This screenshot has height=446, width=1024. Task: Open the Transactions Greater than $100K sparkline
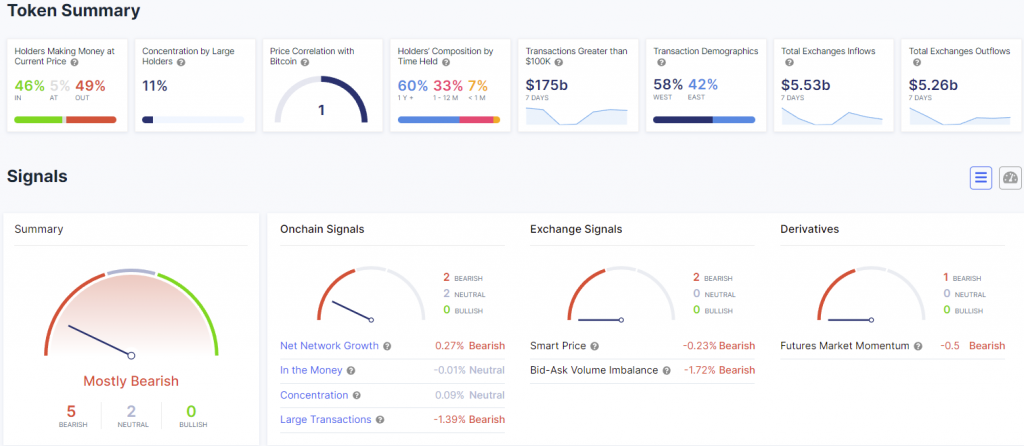[x=577, y=116]
